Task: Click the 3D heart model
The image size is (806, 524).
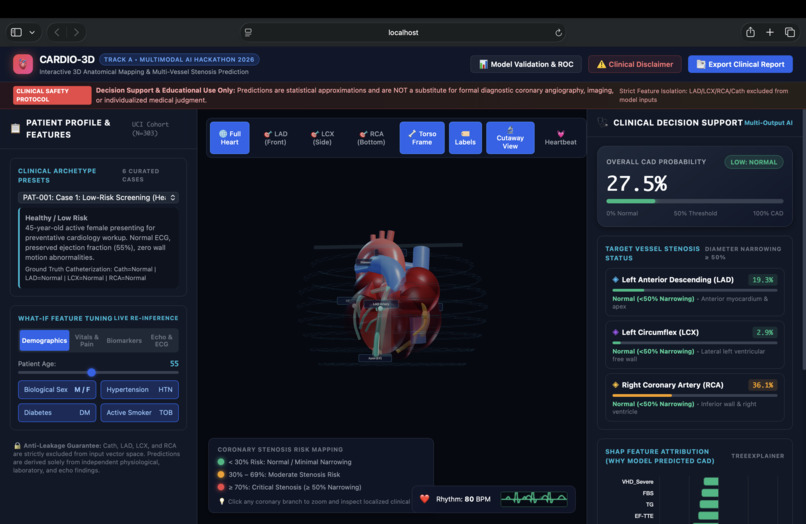Action: (x=396, y=297)
